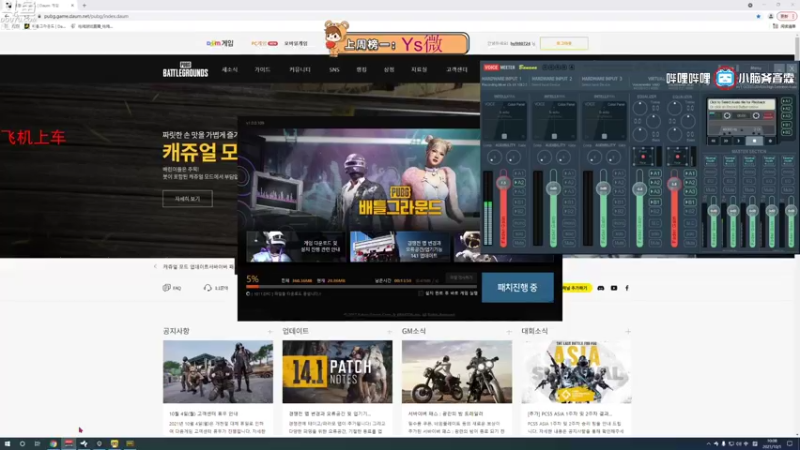Toggle A1 on first virtual input strip

[x=655, y=173]
